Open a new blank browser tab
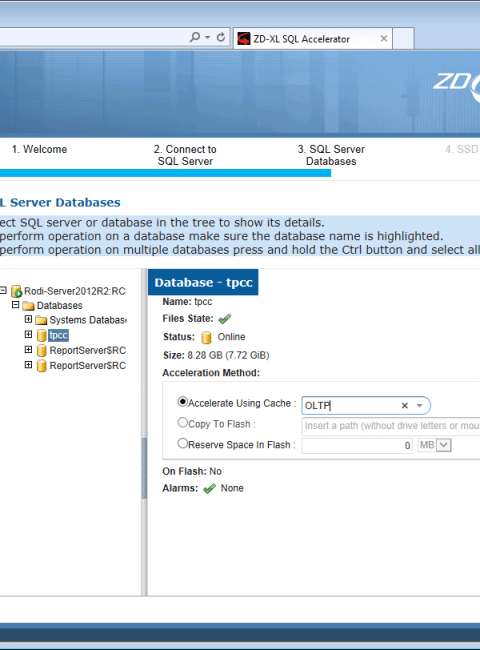The image size is (480, 650). click(x=403, y=39)
